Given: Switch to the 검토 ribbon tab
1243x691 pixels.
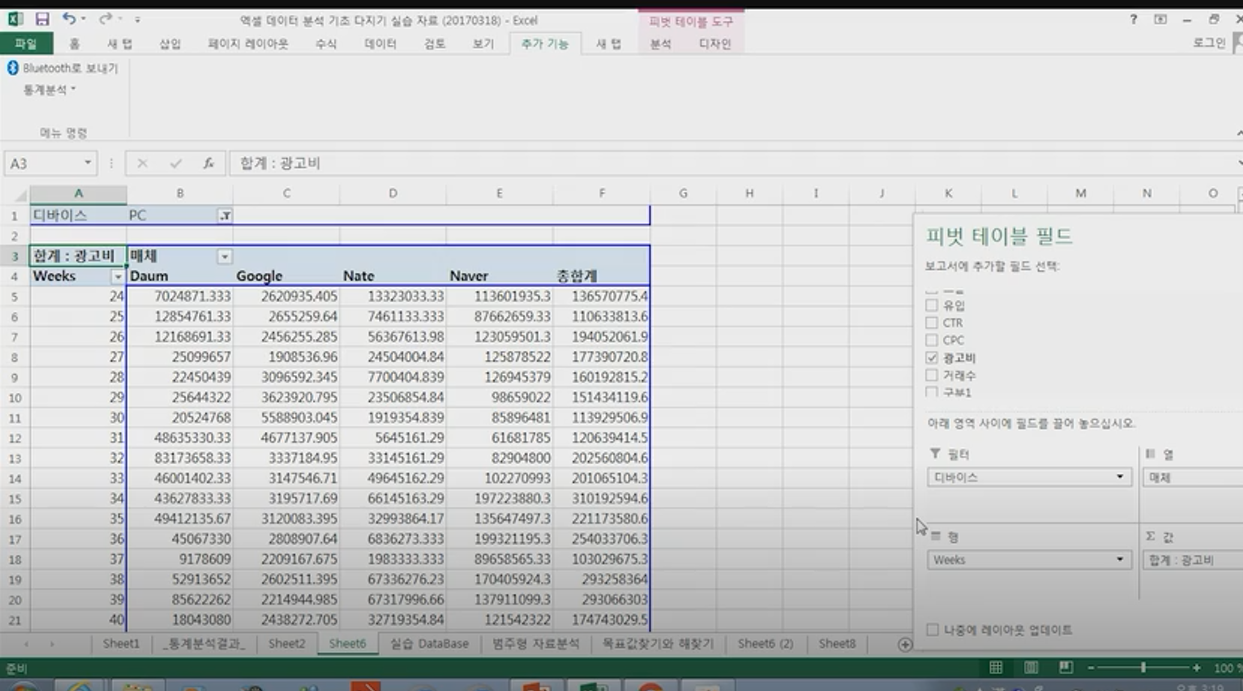Looking at the screenshot, I should coord(435,44).
